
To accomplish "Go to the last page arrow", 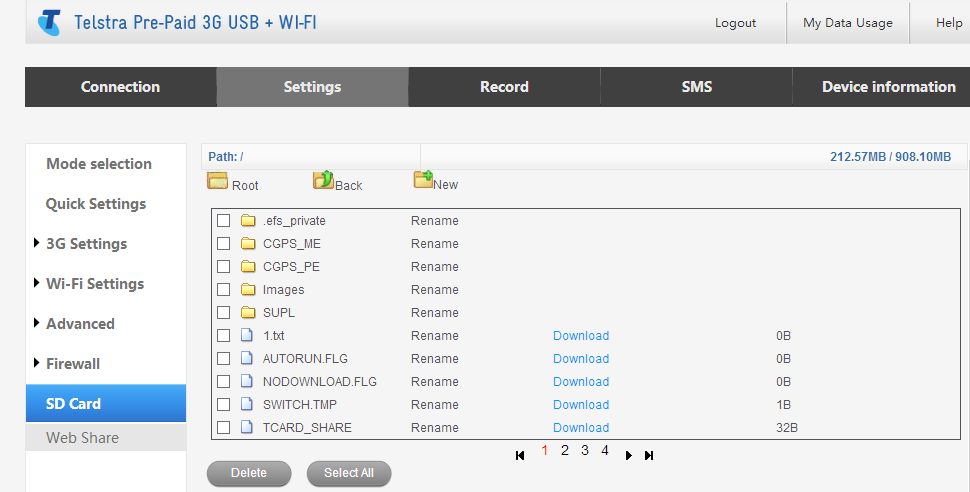I will click(x=649, y=456).
